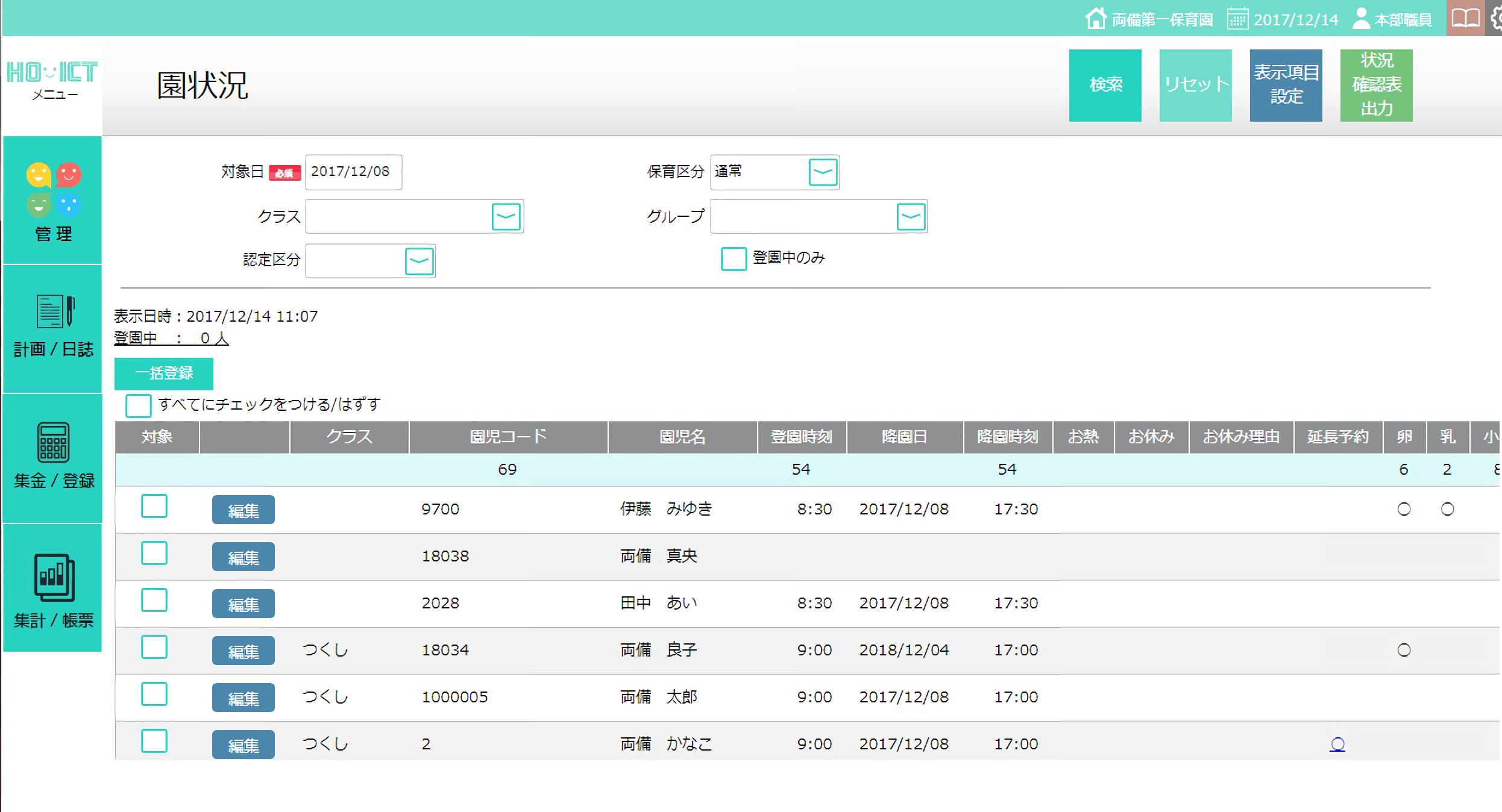
Task: Open the 管理 sidebar section
Action: point(52,200)
